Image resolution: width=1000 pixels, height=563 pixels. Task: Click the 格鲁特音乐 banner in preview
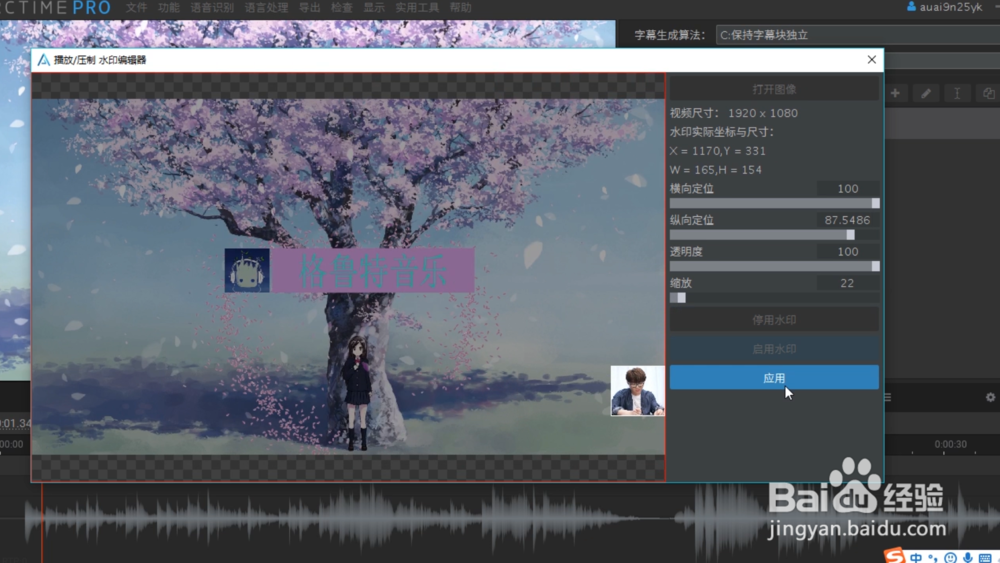tap(372, 271)
